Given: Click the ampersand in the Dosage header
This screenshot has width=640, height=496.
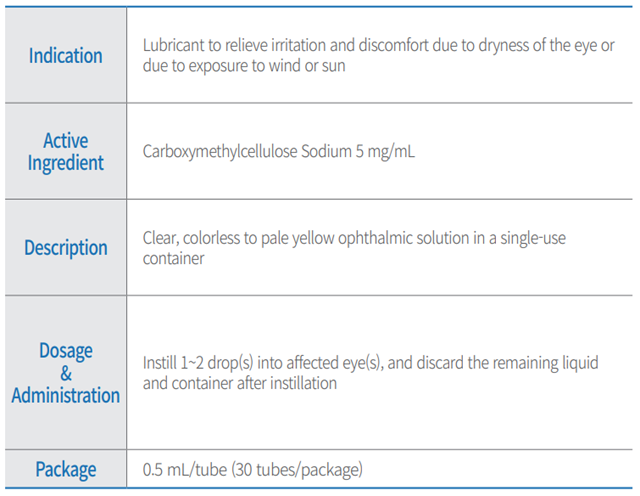Looking at the screenshot, I should point(66,373).
